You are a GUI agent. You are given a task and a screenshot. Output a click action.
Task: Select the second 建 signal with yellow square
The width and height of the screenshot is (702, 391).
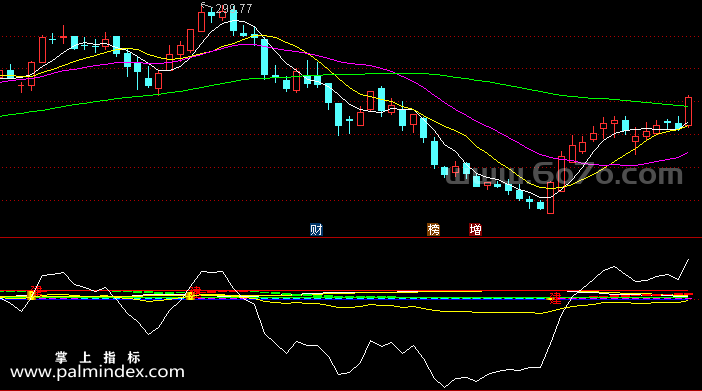[193, 293]
